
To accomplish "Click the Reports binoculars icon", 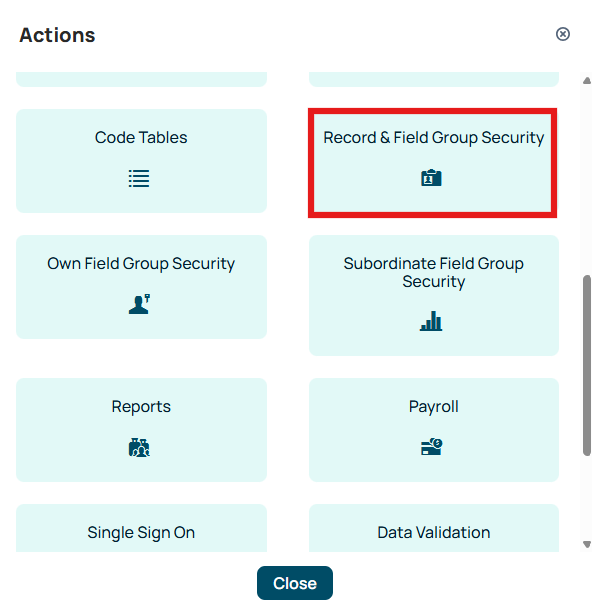I will [139, 447].
